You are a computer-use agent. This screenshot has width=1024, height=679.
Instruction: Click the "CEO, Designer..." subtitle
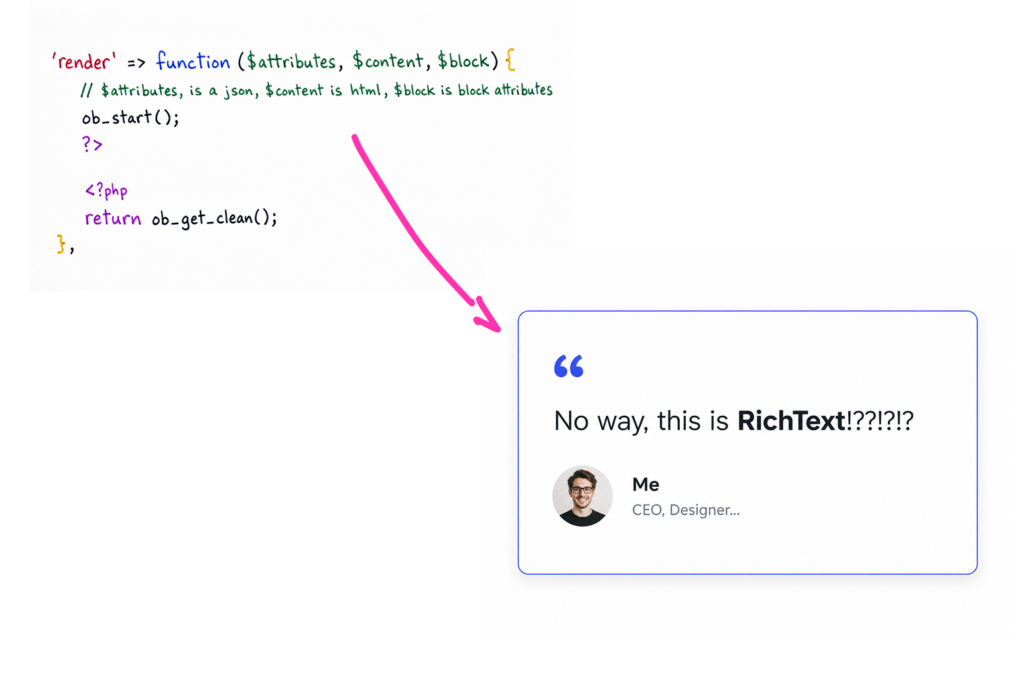(686, 510)
